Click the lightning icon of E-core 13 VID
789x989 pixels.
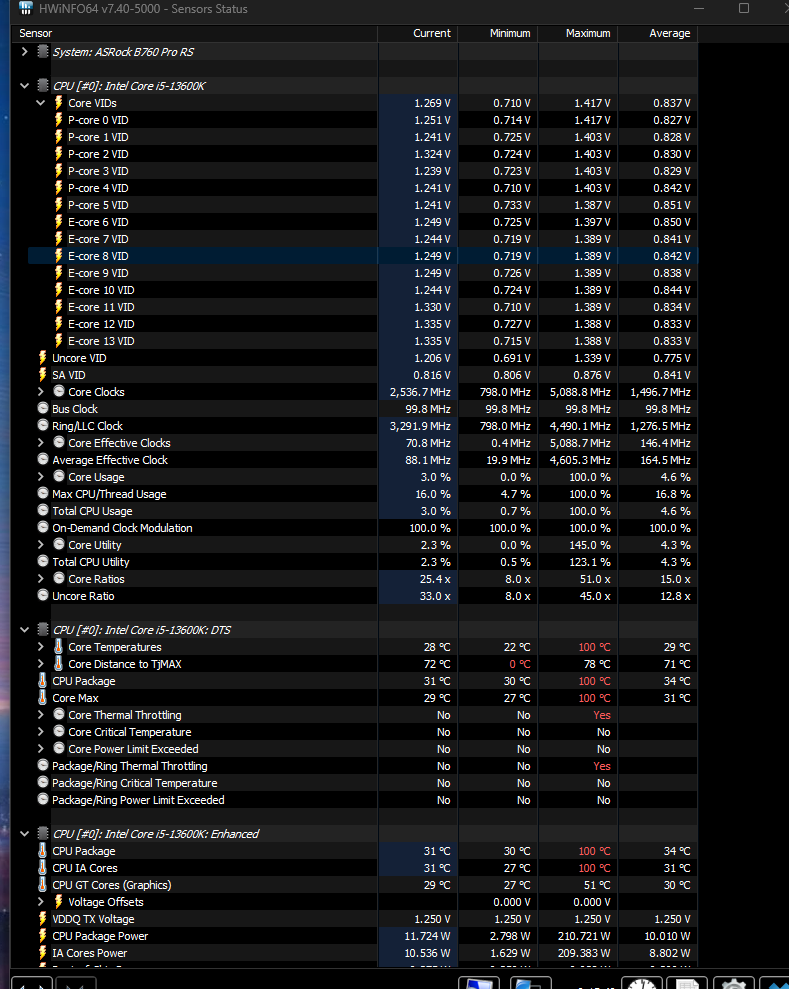(59, 341)
